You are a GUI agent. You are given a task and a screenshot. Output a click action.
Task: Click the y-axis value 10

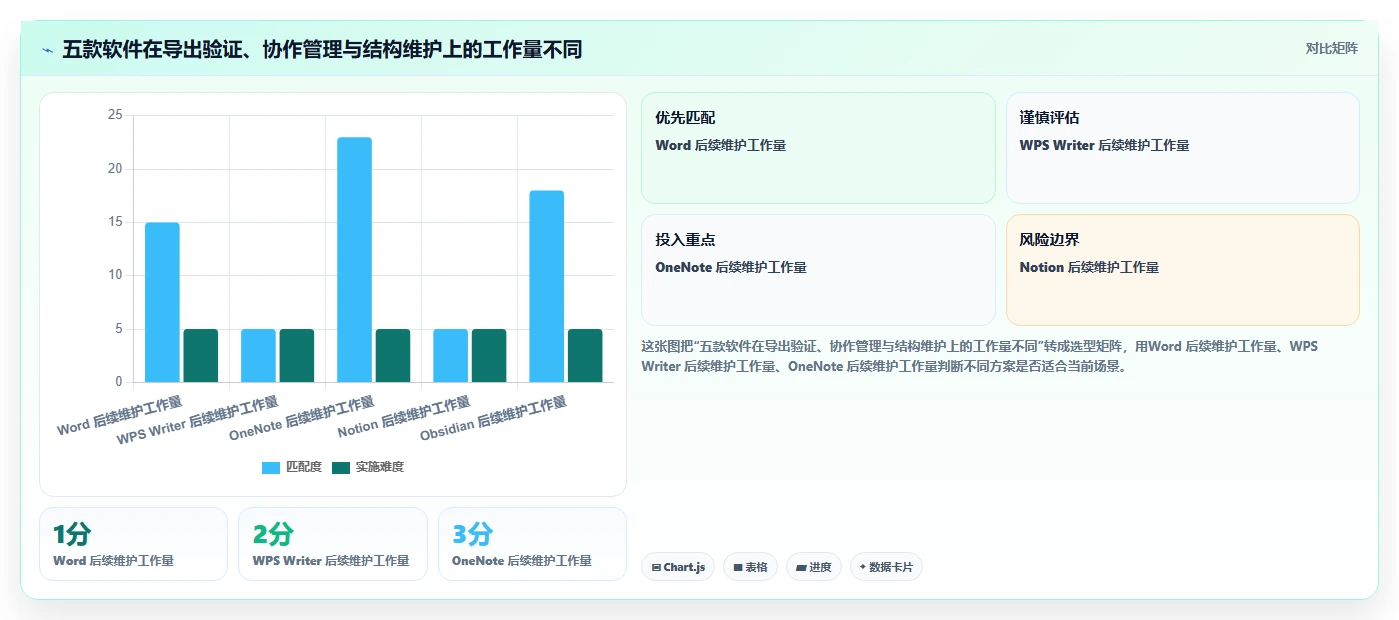coord(115,275)
